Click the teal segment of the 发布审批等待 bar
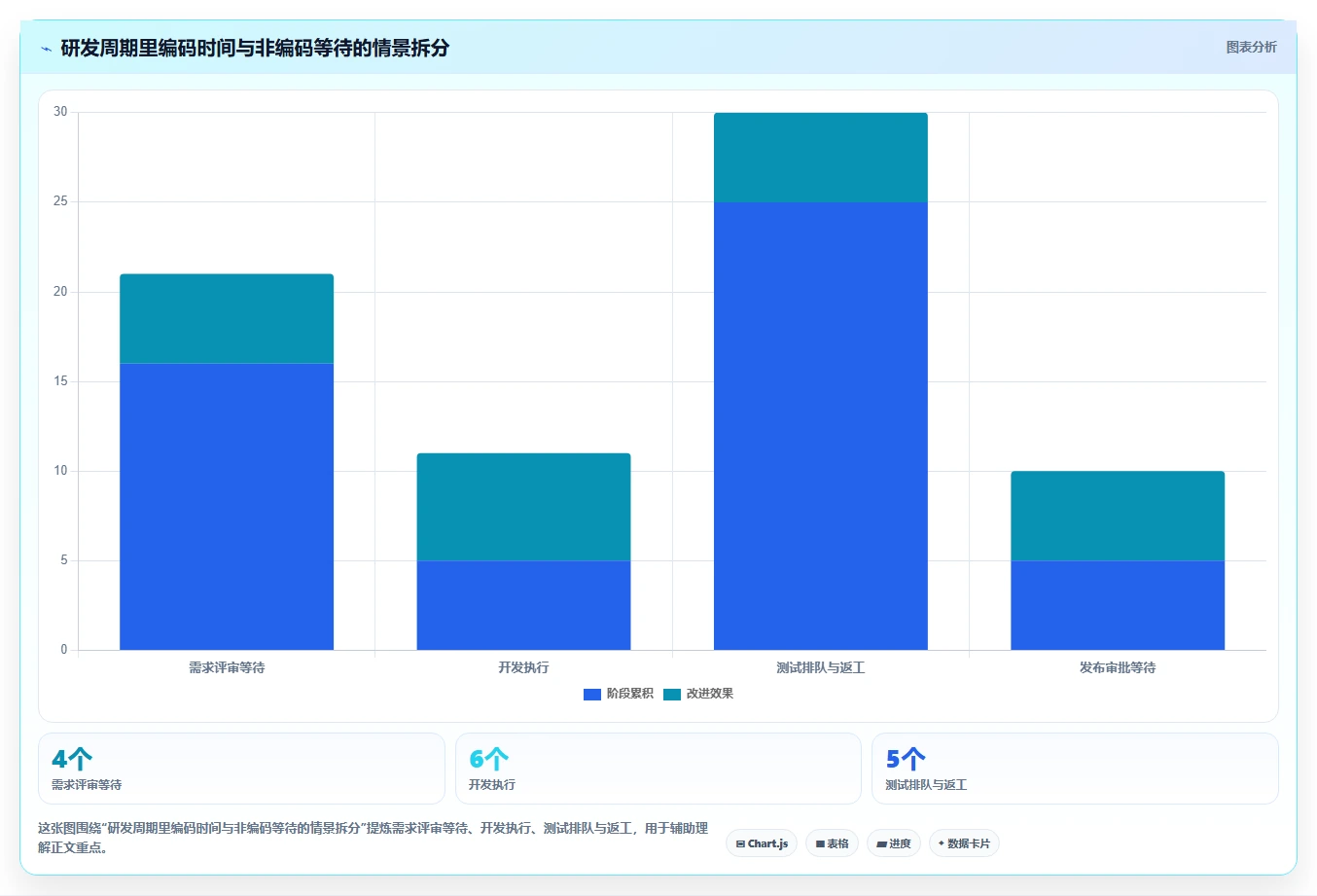 point(1118,516)
